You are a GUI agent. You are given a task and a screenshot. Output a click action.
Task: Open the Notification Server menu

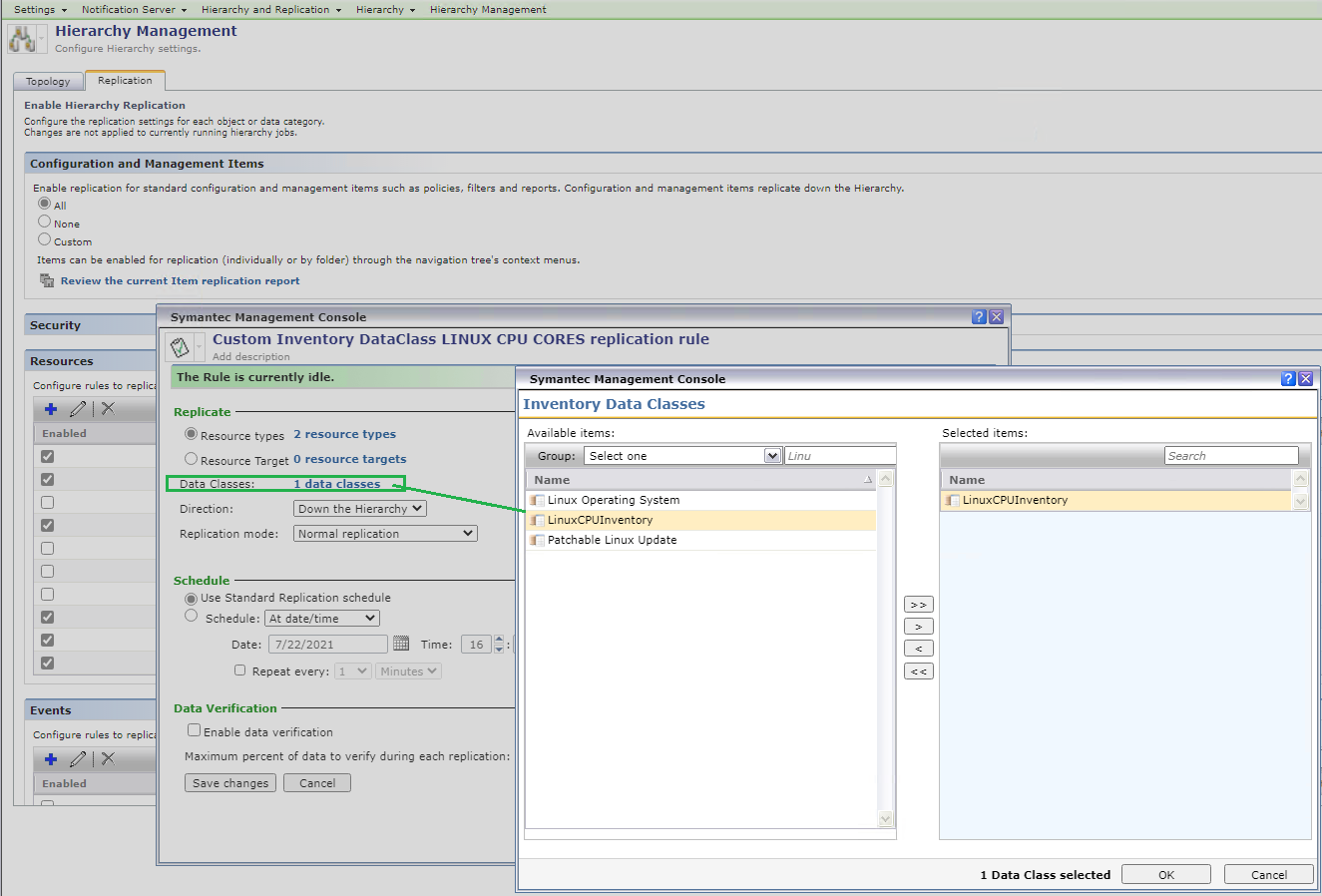(x=129, y=9)
